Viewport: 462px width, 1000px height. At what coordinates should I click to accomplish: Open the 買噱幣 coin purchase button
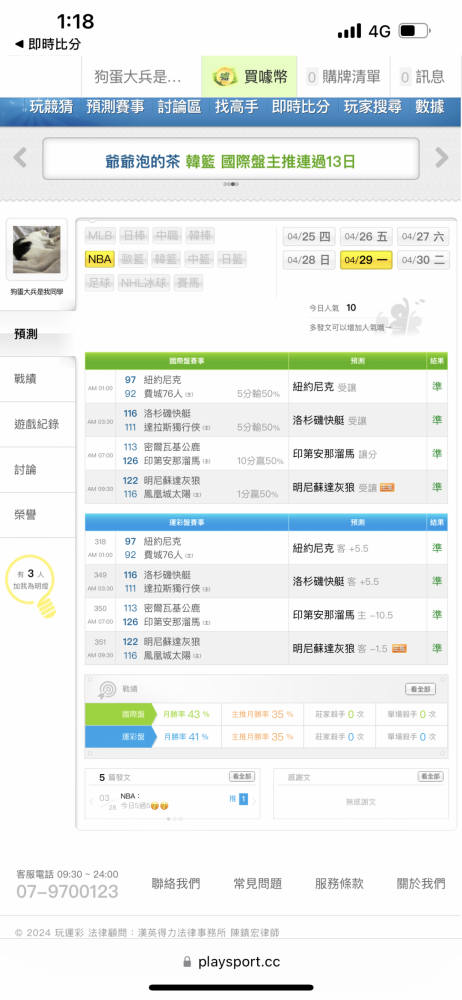tap(249, 77)
